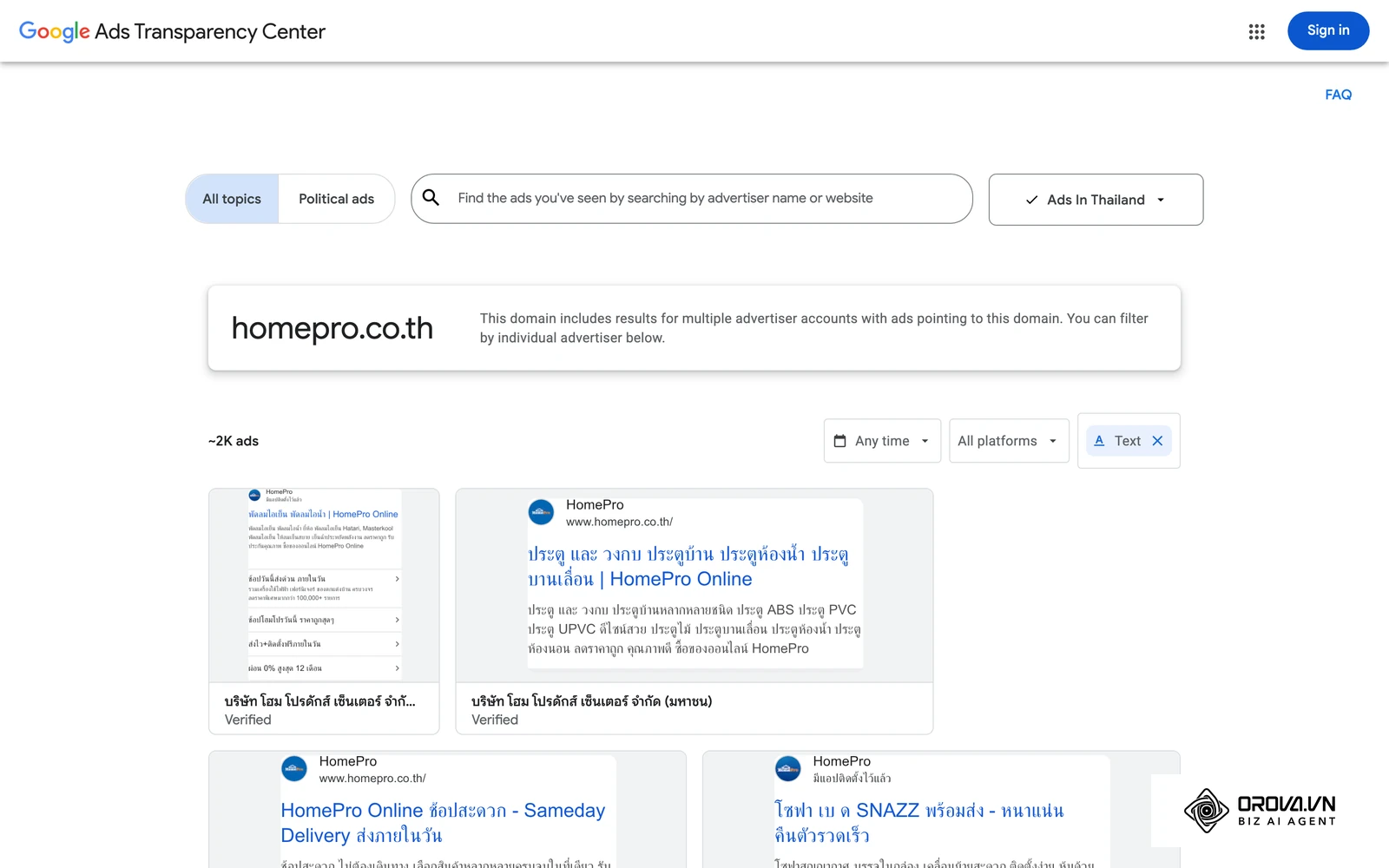
Task: Switch to Political ads
Action: 336,199
